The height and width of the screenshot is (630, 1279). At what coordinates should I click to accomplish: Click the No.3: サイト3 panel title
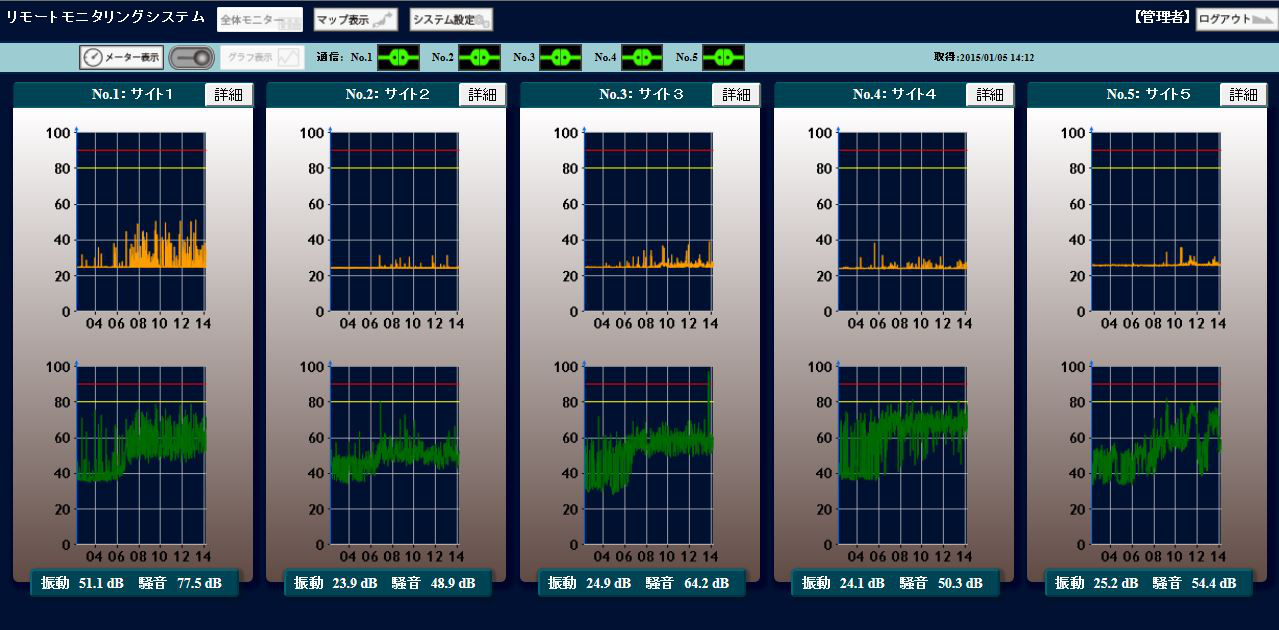[x=641, y=95]
